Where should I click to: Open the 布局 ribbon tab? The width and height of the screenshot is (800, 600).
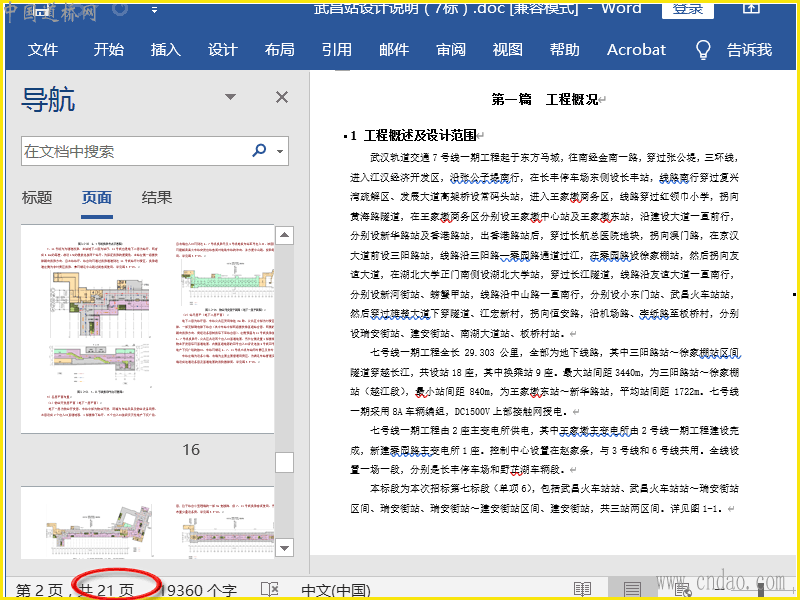tap(280, 49)
